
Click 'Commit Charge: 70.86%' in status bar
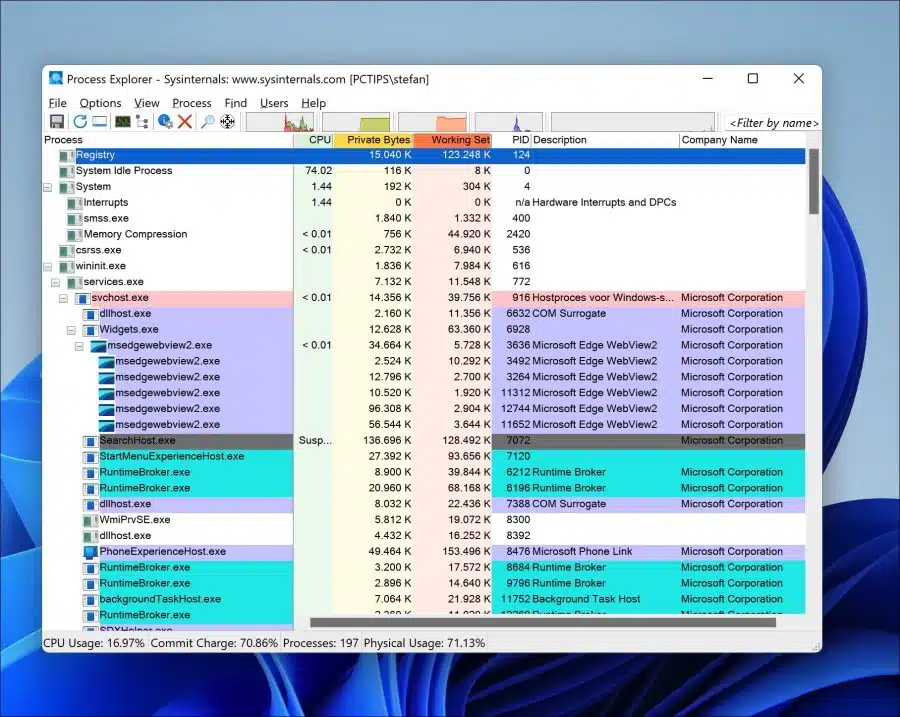coord(214,643)
